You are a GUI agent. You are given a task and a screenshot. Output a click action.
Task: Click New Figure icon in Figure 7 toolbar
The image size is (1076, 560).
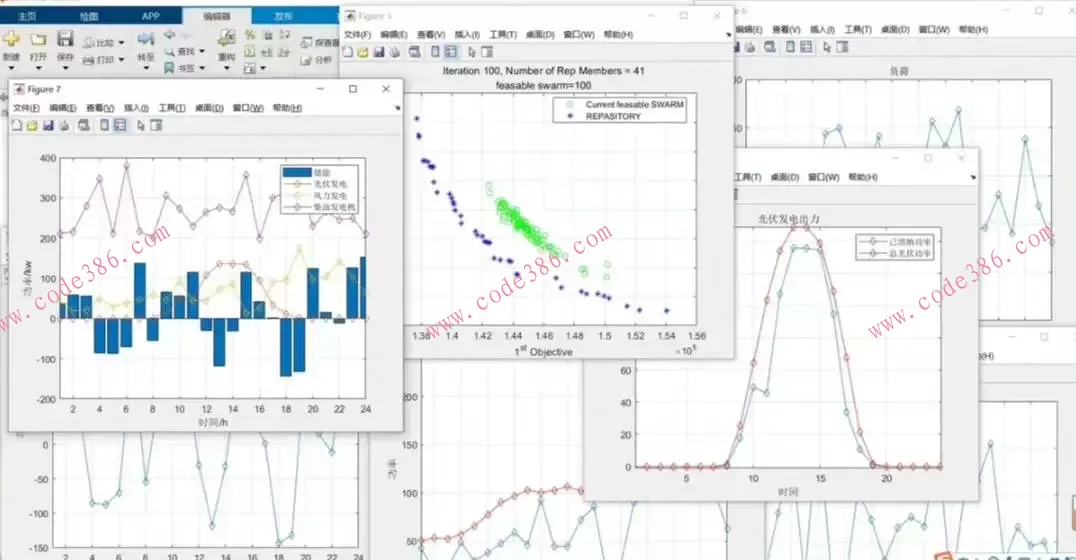(17, 126)
